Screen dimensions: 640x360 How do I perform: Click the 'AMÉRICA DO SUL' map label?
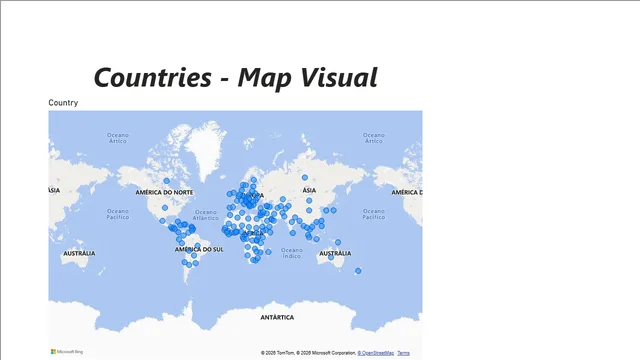click(x=199, y=249)
